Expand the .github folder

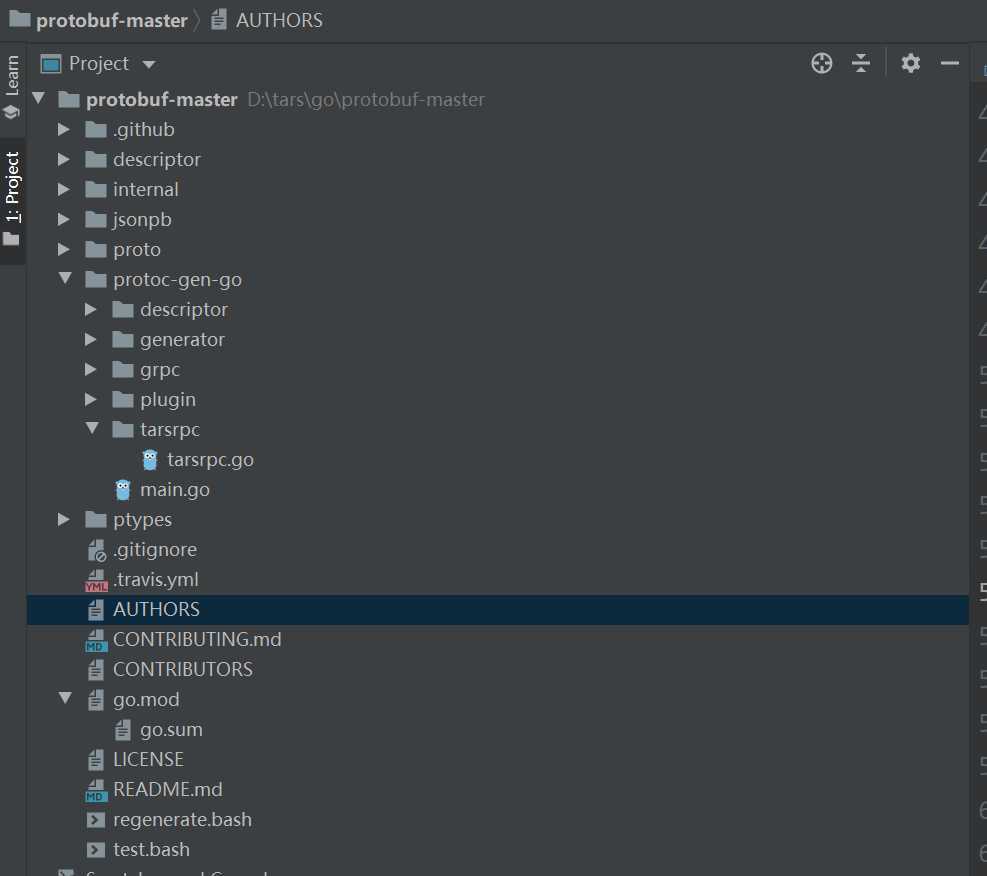(x=63, y=129)
